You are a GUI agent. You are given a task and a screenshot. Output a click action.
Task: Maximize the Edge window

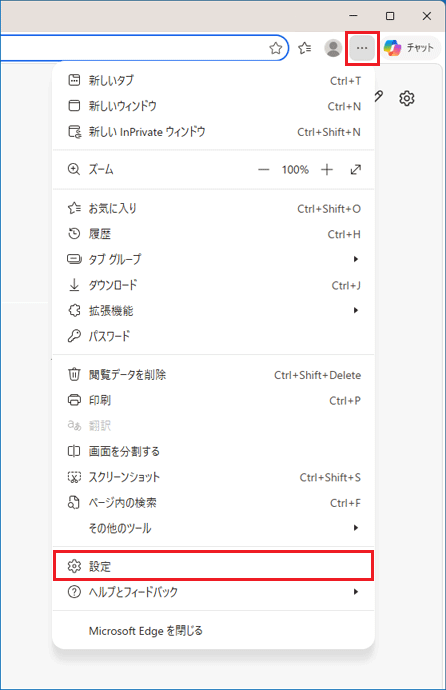click(x=390, y=16)
